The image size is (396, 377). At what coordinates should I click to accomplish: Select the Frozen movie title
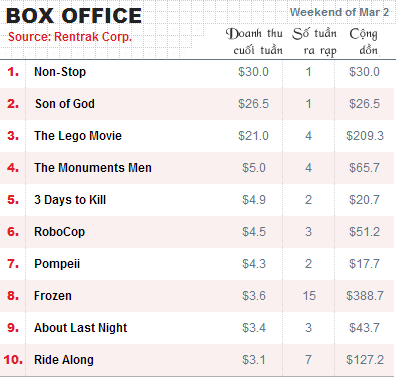point(53,296)
